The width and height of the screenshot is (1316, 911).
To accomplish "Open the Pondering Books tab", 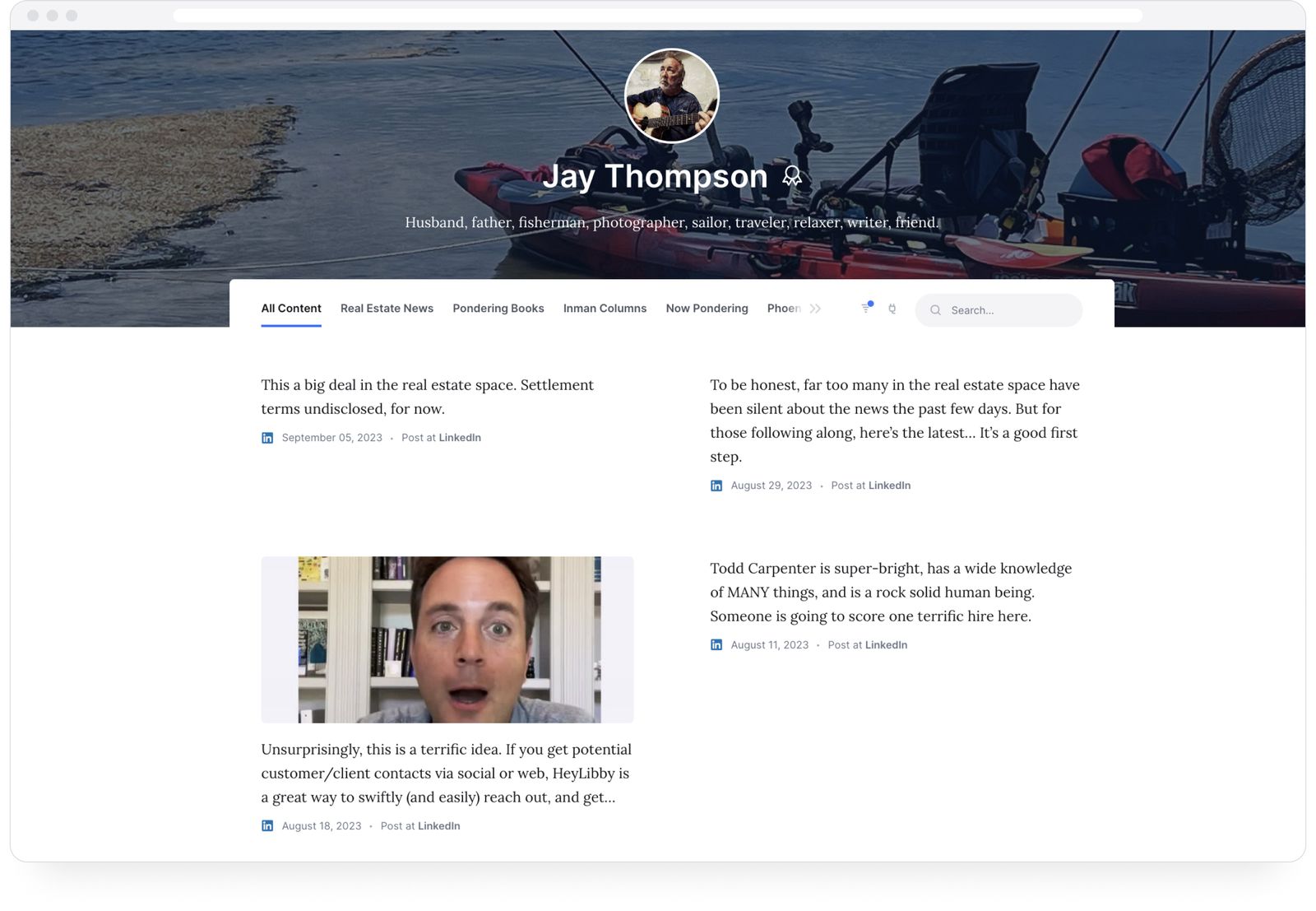I will point(498,309).
